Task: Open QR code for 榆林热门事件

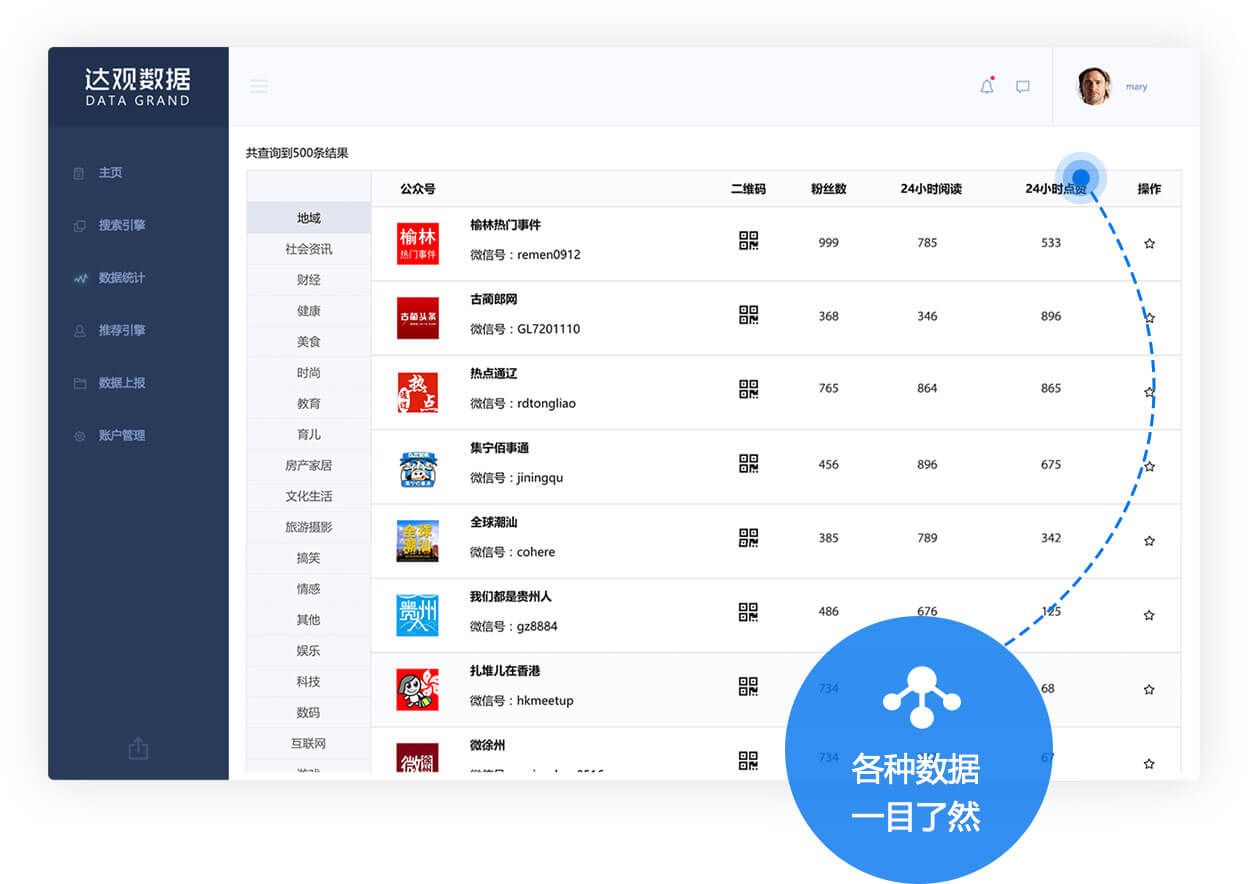Action: click(748, 241)
